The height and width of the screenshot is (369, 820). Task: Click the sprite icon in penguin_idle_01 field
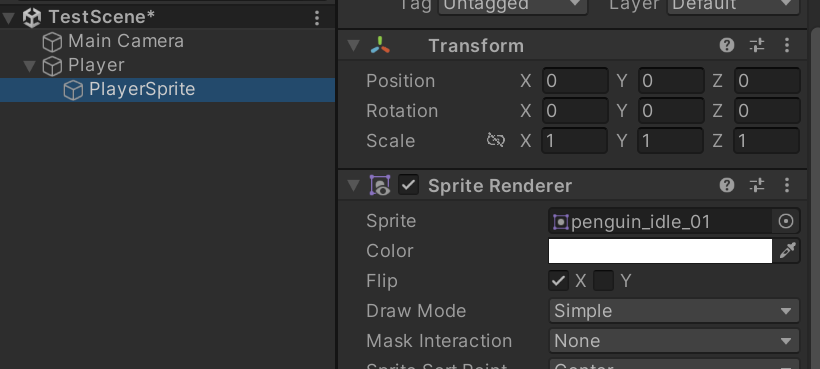tap(561, 222)
